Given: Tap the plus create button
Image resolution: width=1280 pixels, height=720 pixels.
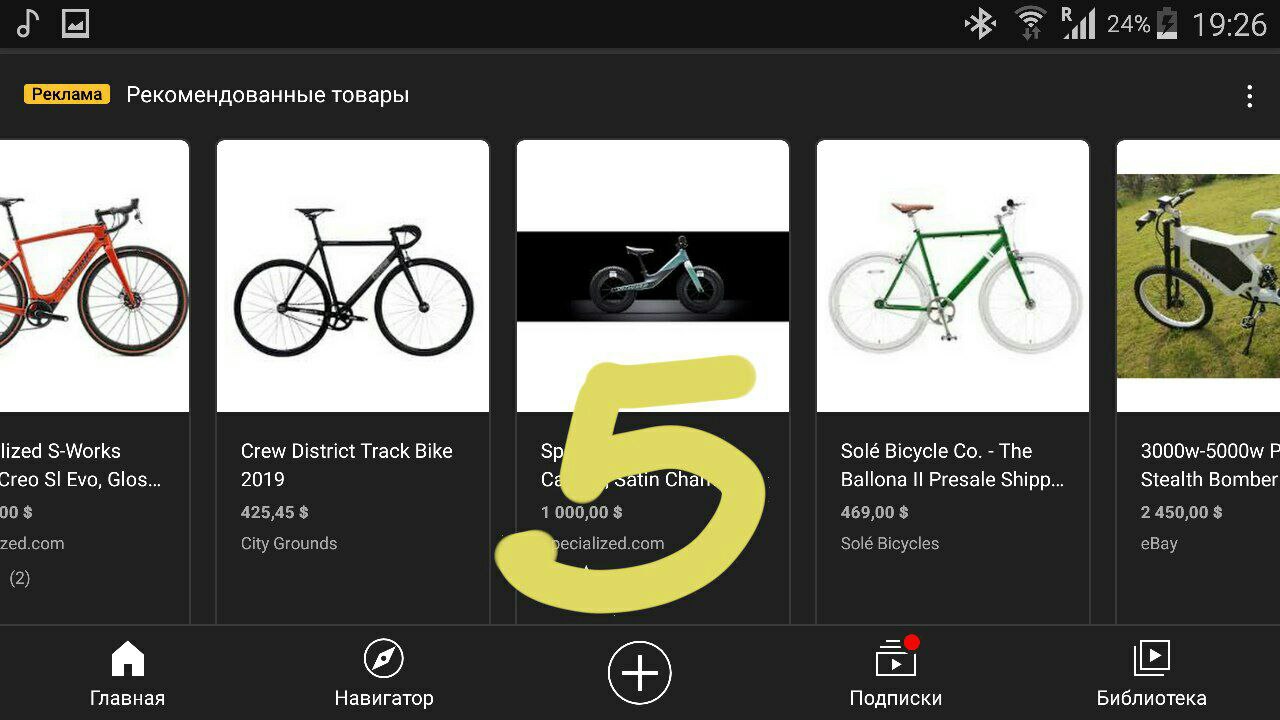Looking at the screenshot, I should 640,673.
